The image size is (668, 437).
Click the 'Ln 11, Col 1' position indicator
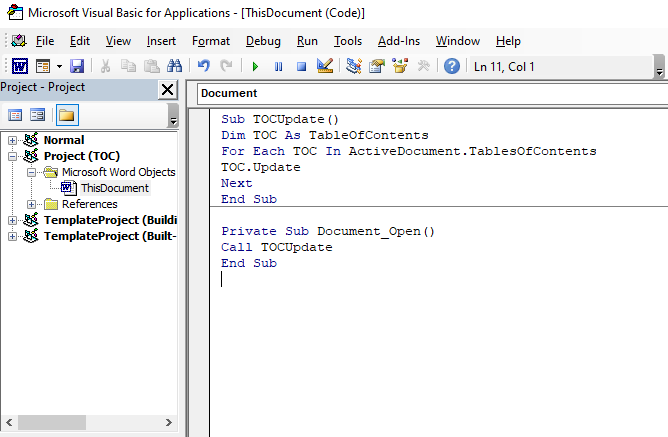point(504,67)
